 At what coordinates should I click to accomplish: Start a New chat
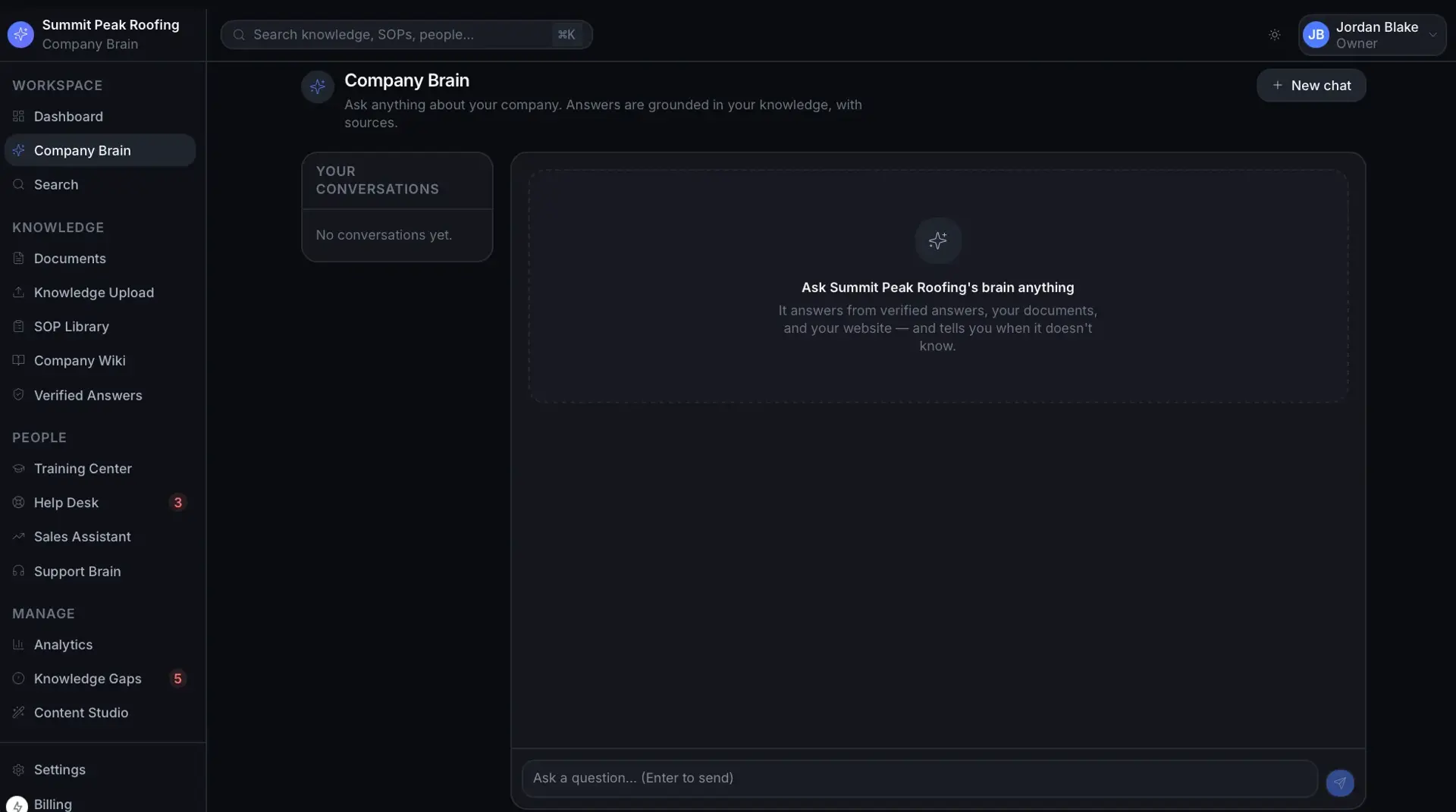pyautogui.click(x=1311, y=86)
